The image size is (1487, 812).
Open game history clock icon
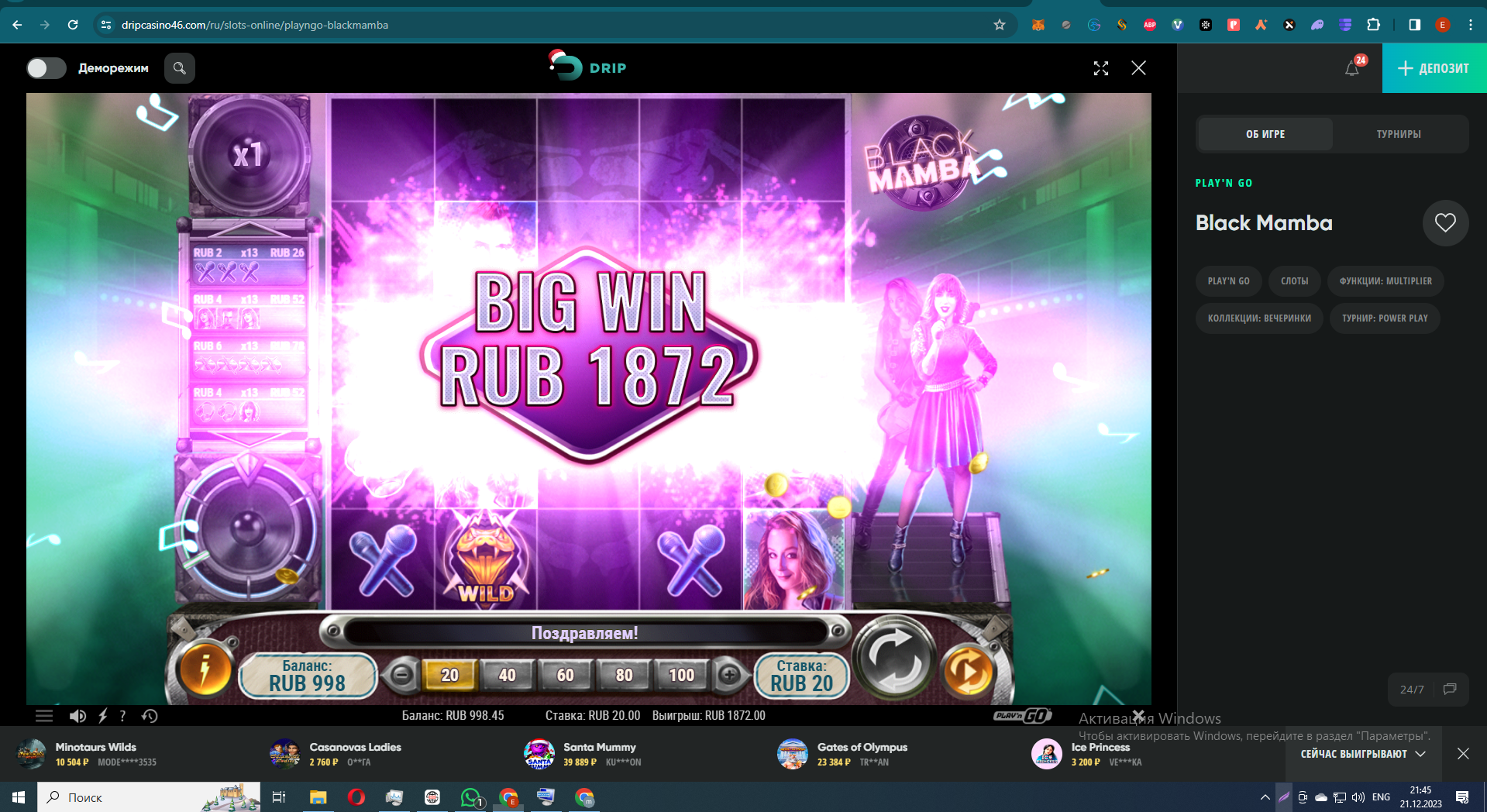click(150, 716)
